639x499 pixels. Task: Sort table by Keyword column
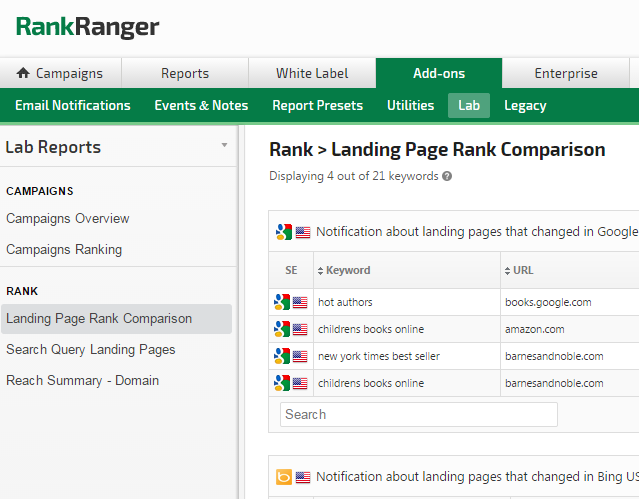348,270
